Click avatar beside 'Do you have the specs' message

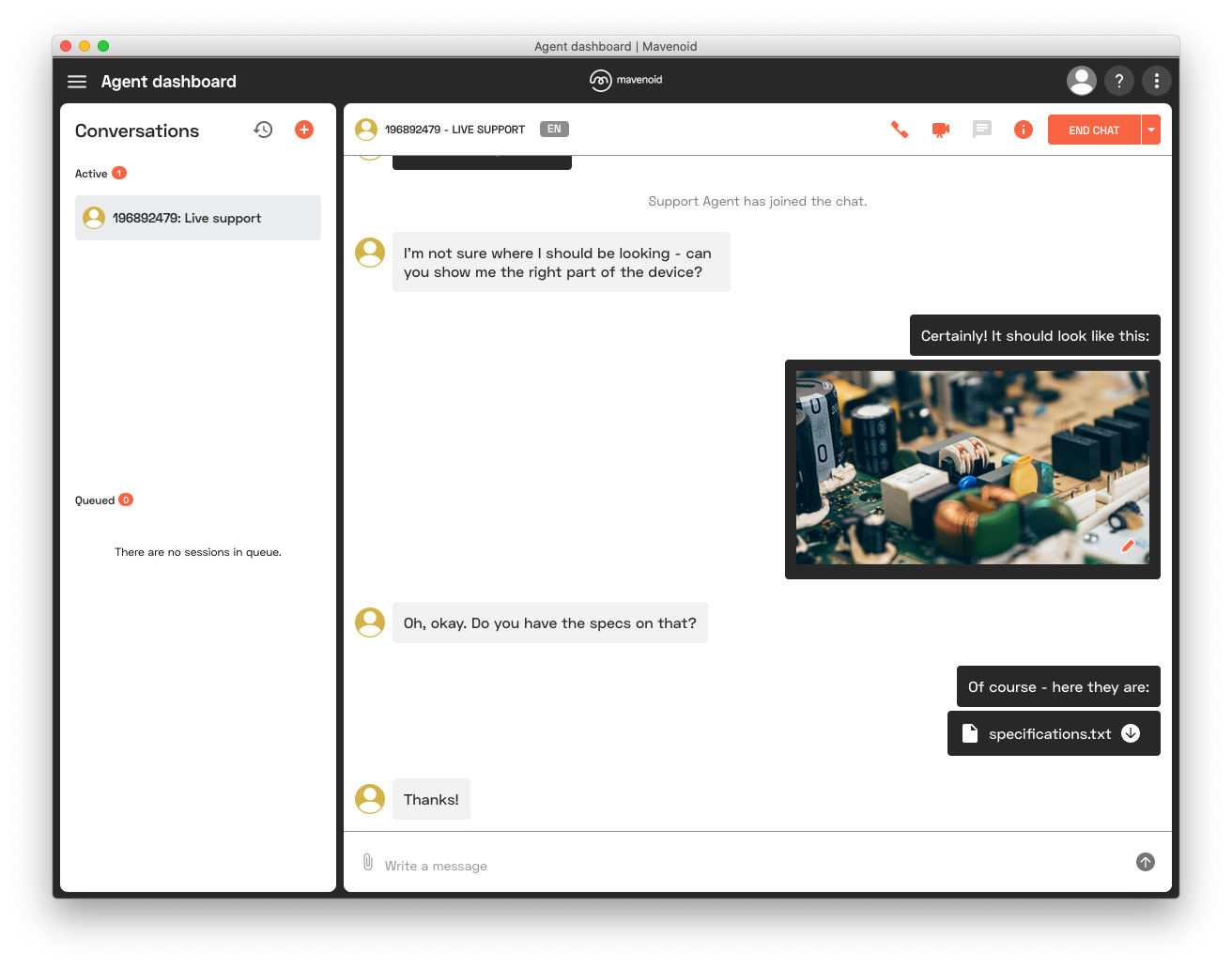(x=370, y=622)
